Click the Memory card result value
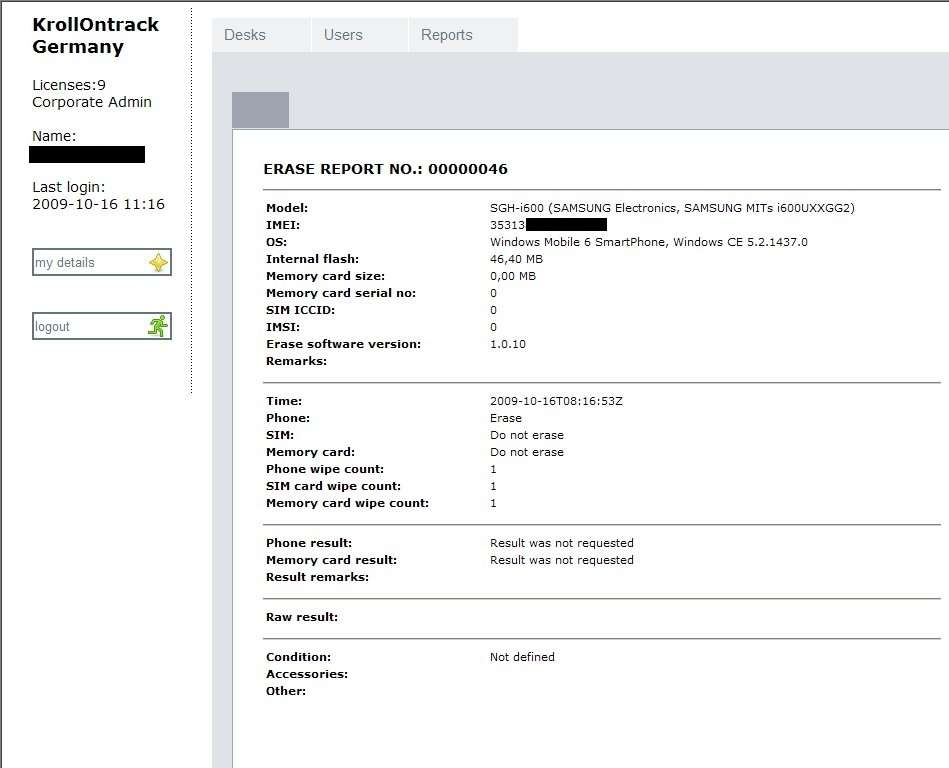The height and width of the screenshot is (768, 949). point(561,560)
